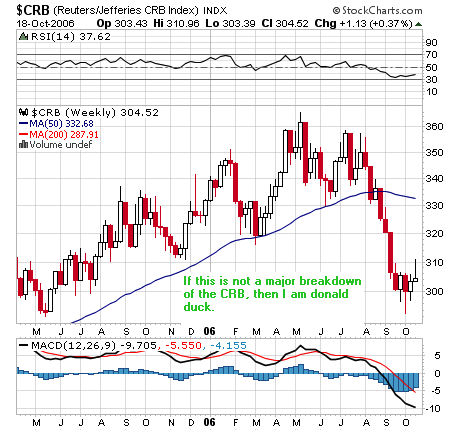The image size is (460, 431).
Task: Click the green up-triangle change indicator
Action: coord(419,24)
